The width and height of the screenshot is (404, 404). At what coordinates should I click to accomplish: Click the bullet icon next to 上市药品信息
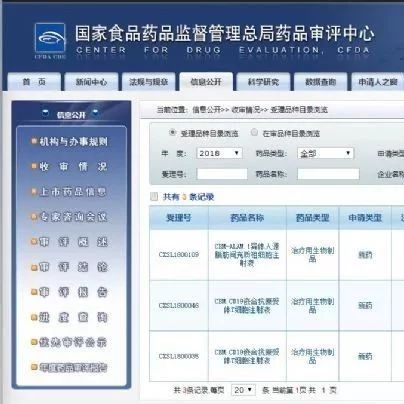34,191
